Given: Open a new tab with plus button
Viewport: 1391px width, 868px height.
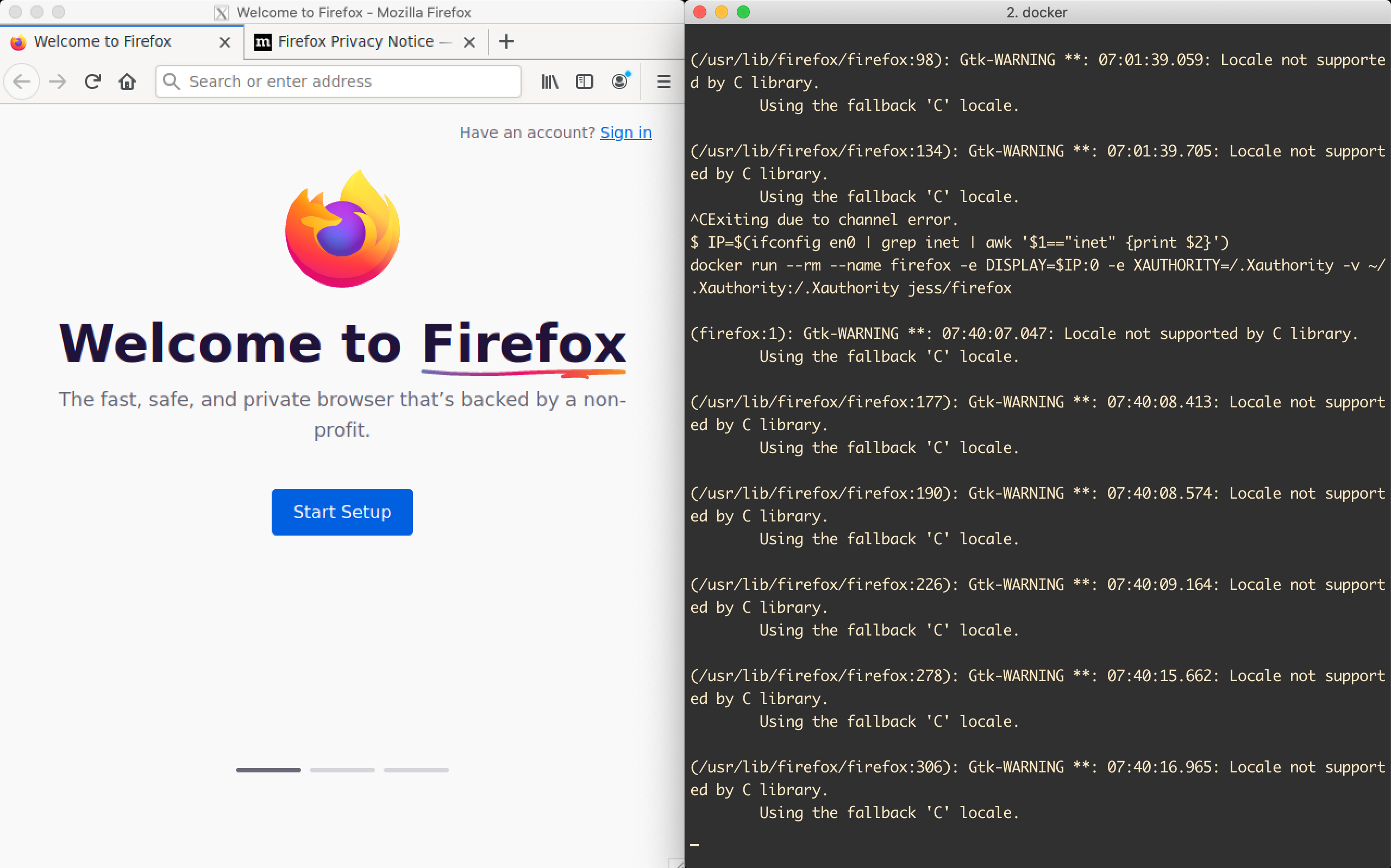Looking at the screenshot, I should 506,41.
